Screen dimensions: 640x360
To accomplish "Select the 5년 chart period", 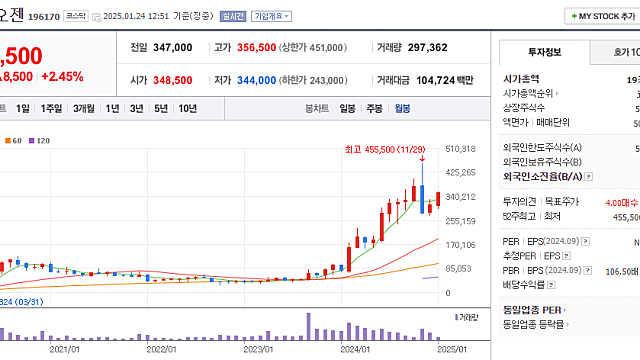I will 161,109.
